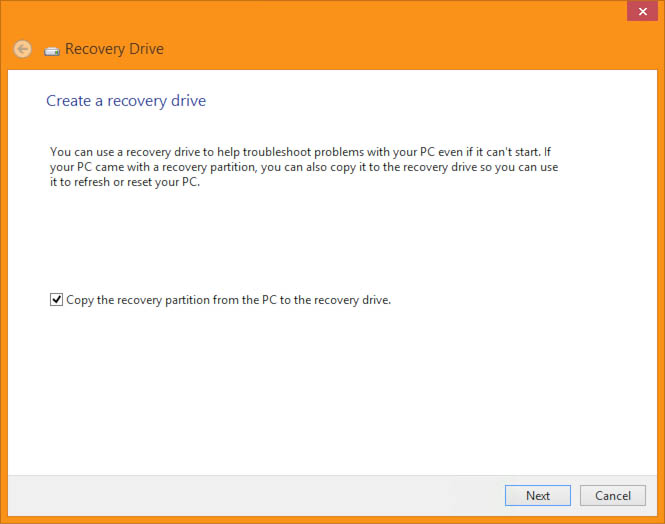
Task: Click the line ending 'refresh or reset your PC'
Action: coord(125,182)
